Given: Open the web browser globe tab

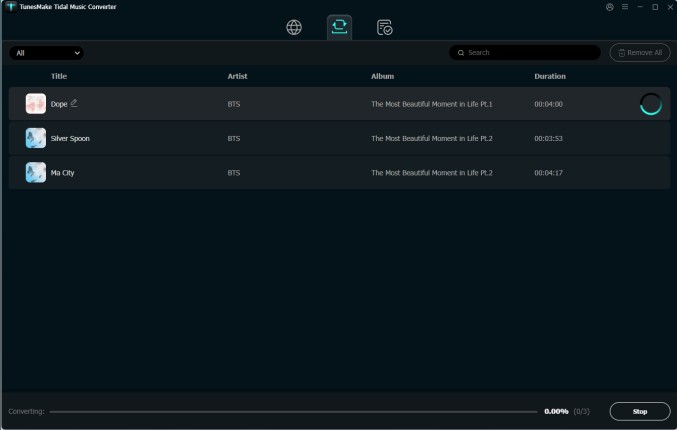Looking at the screenshot, I should click(294, 27).
